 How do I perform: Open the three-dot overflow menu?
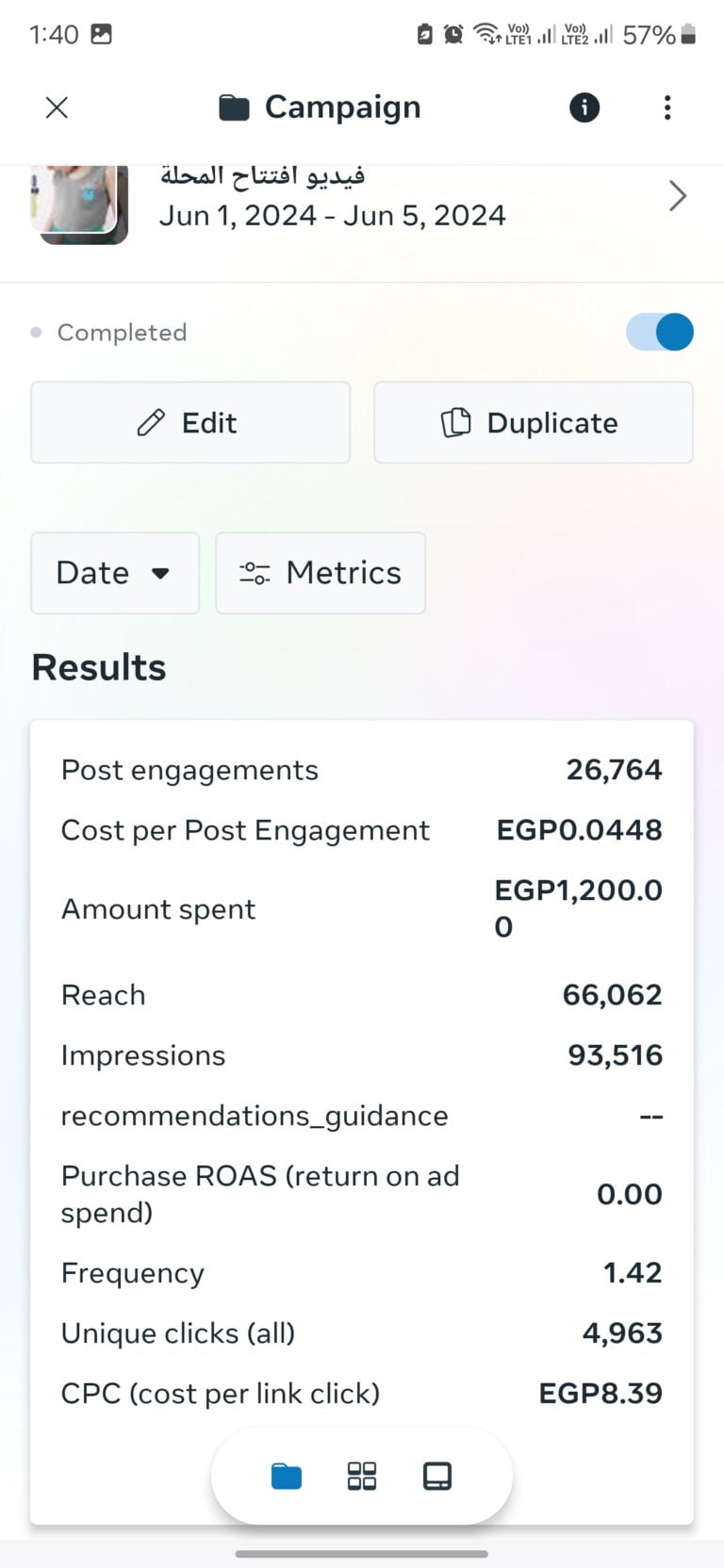[667, 107]
